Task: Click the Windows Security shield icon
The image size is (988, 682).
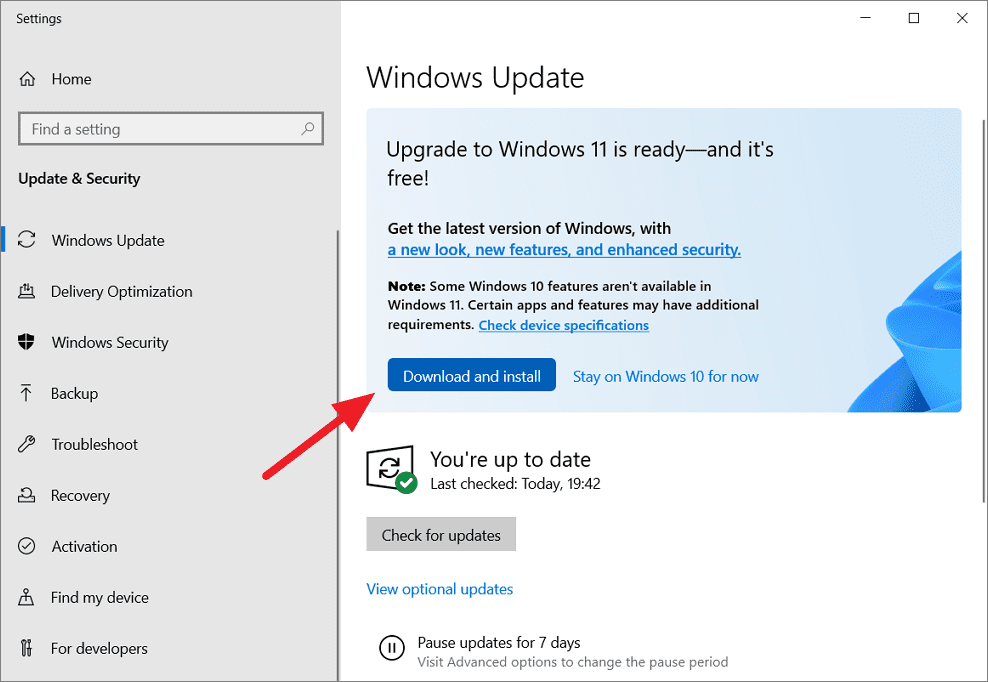Action: pos(29,342)
